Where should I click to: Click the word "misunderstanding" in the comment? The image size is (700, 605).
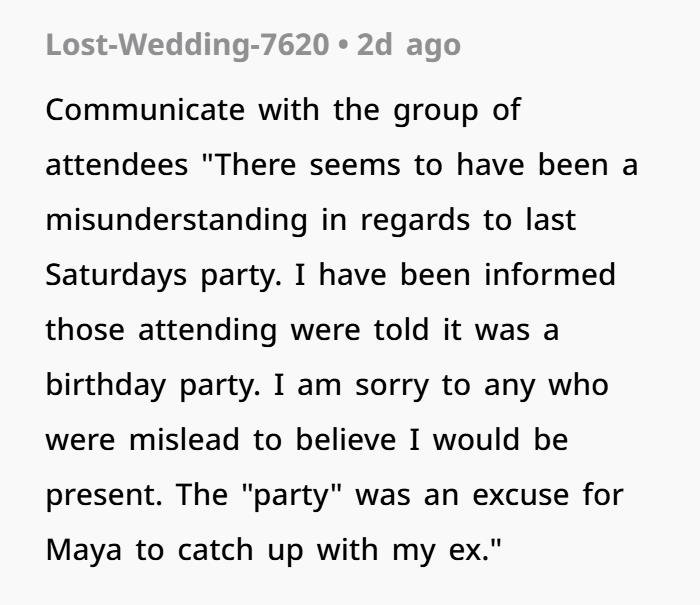176,219
